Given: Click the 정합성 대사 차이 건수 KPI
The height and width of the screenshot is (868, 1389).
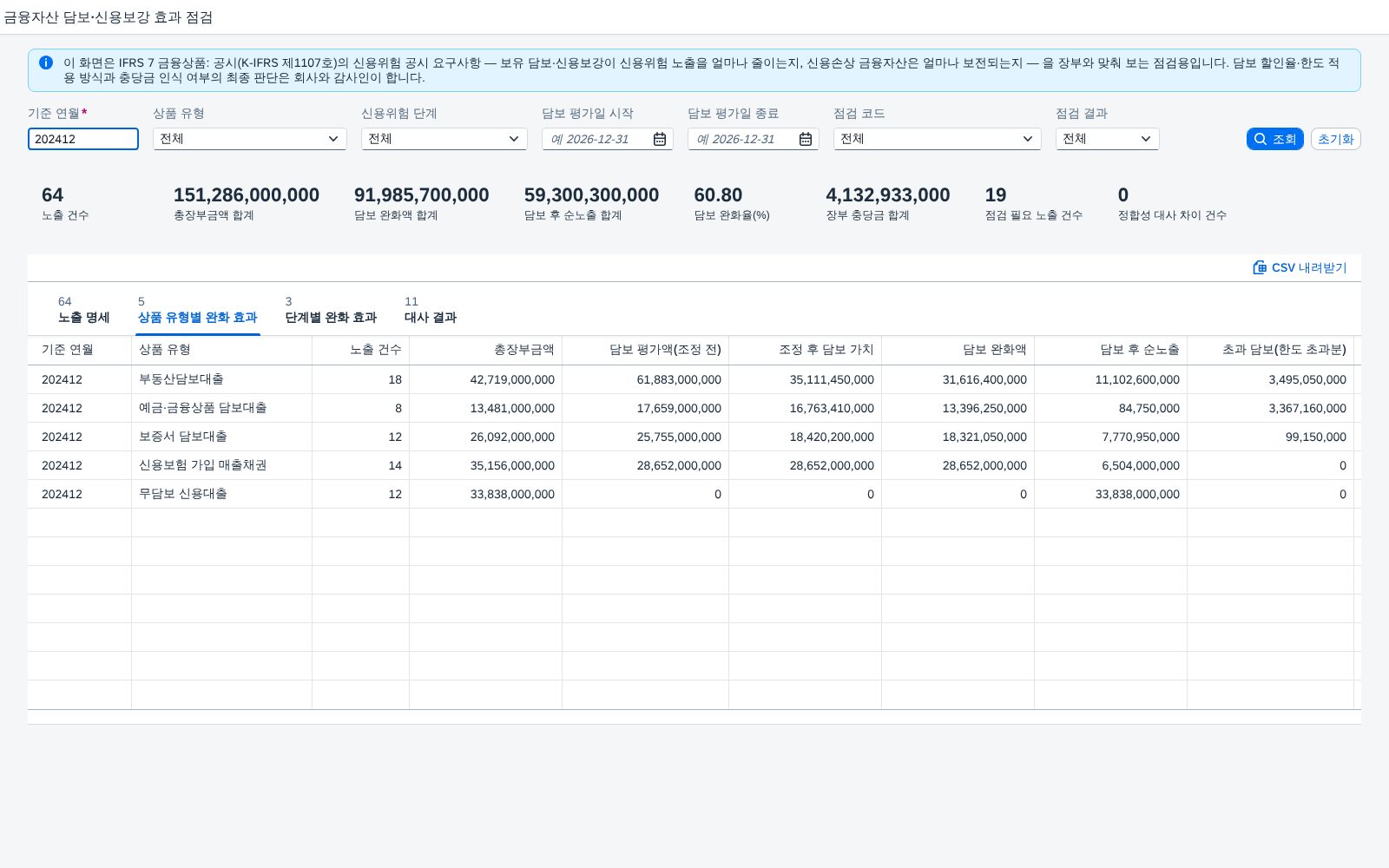Looking at the screenshot, I should tap(1172, 204).
